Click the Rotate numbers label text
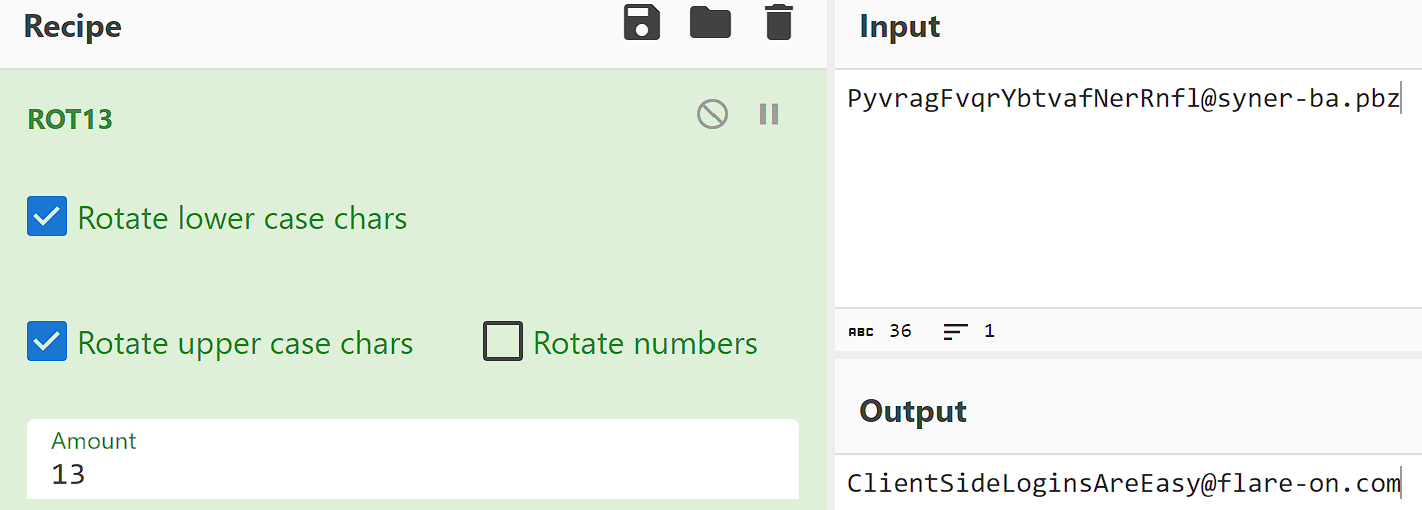Viewport: 1422px width, 510px height. click(645, 343)
